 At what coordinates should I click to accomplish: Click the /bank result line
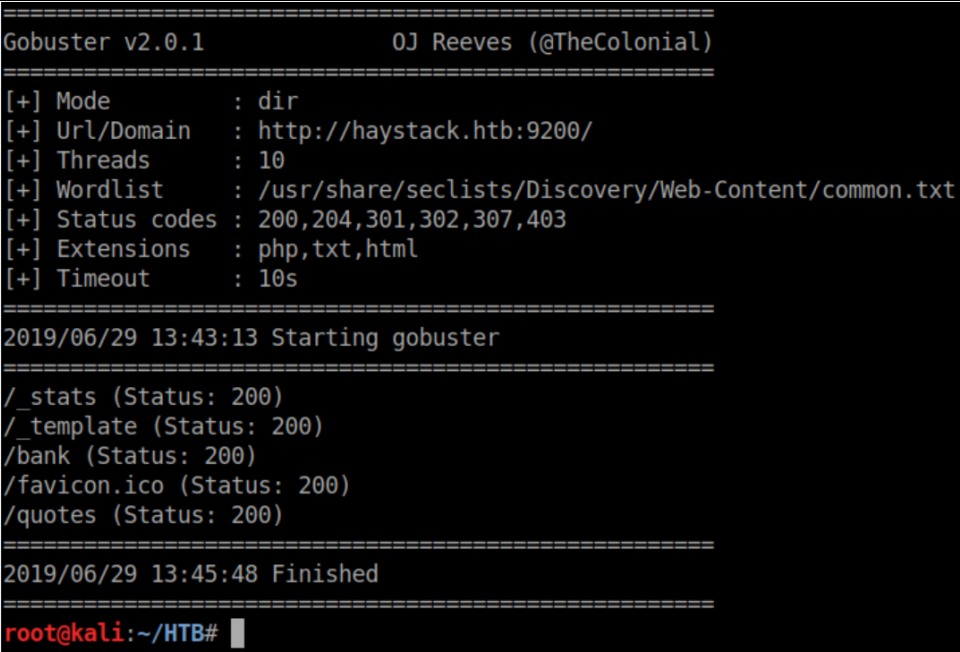click(x=130, y=456)
